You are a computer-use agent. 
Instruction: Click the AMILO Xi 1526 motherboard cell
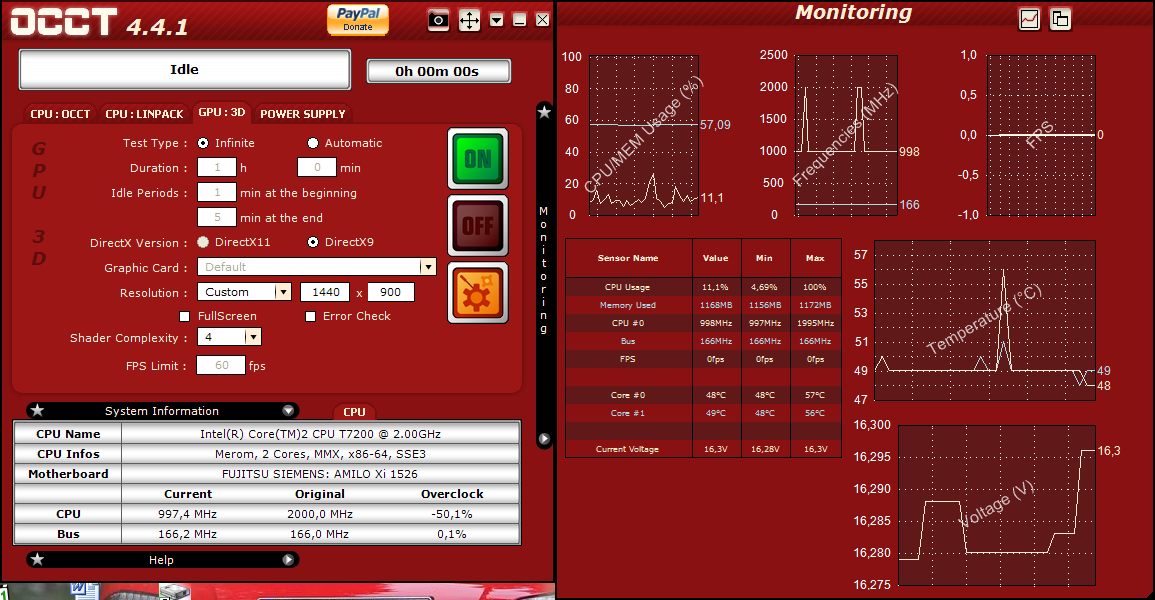coord(320,474)
